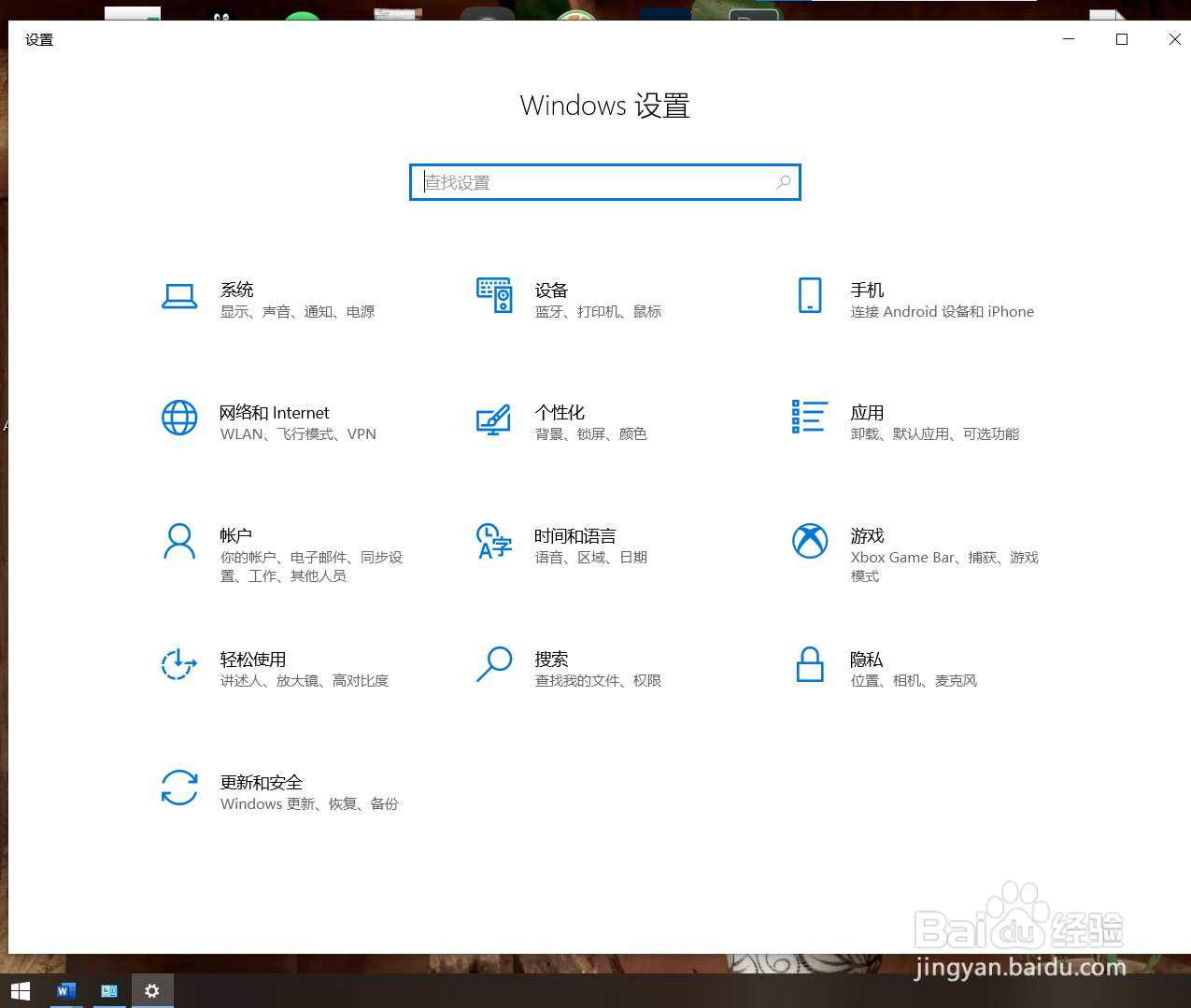Open the 手机 settings title

(x=867, y=290)
